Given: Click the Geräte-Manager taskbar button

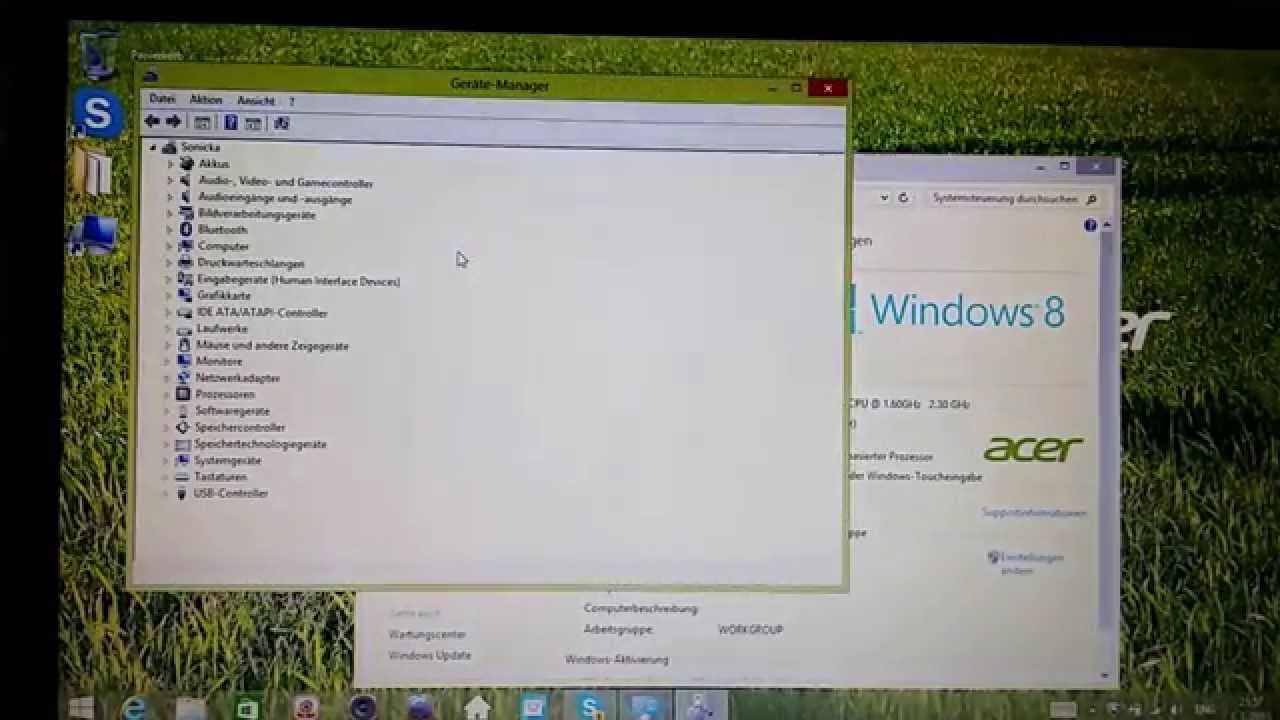Looking at the screenshot, I should 704,707.
